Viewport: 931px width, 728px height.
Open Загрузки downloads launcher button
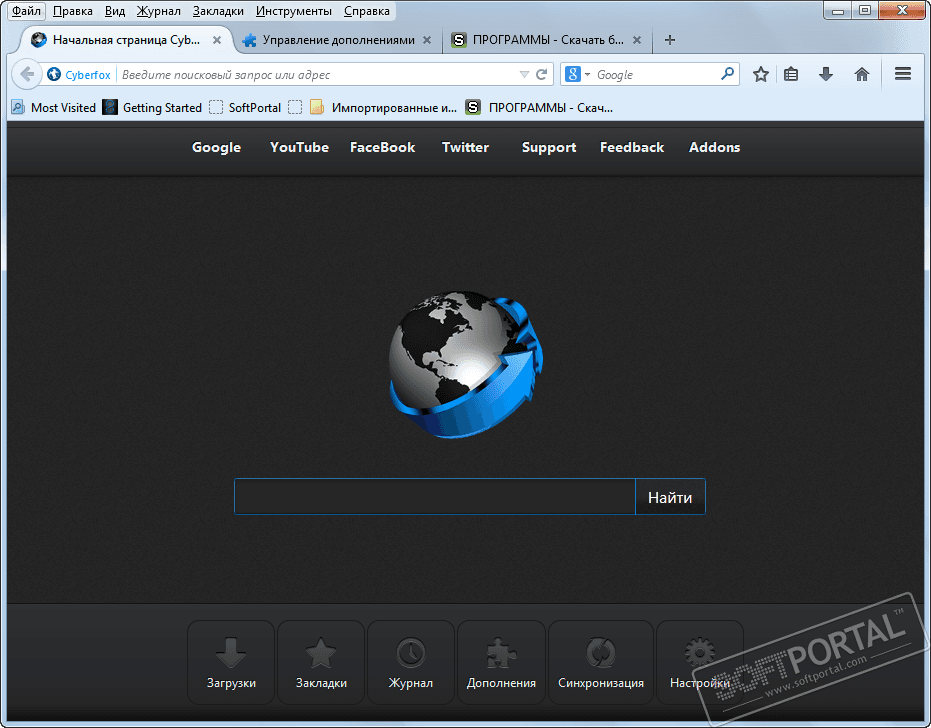coord(231,662)
